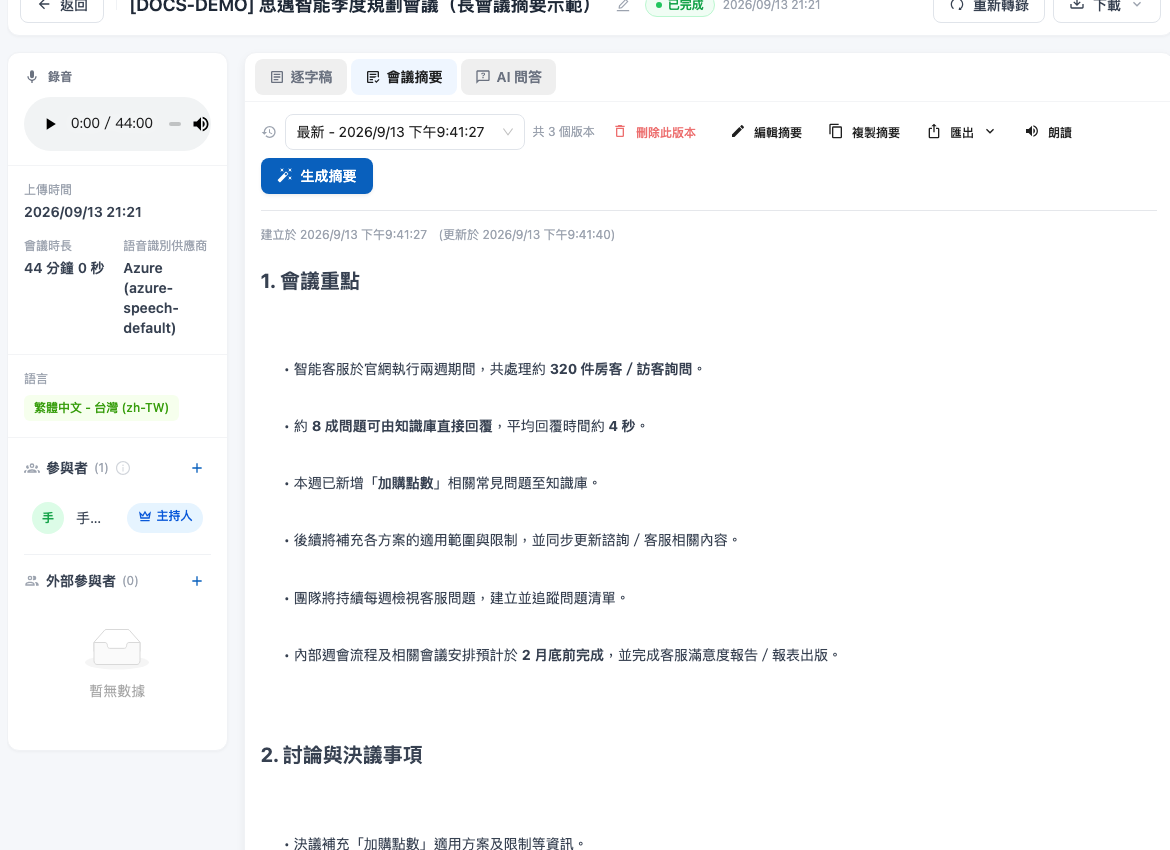Screen dimensions: 1170x850
Task: Adjust the audio volume slider
Action: [175, 124]
